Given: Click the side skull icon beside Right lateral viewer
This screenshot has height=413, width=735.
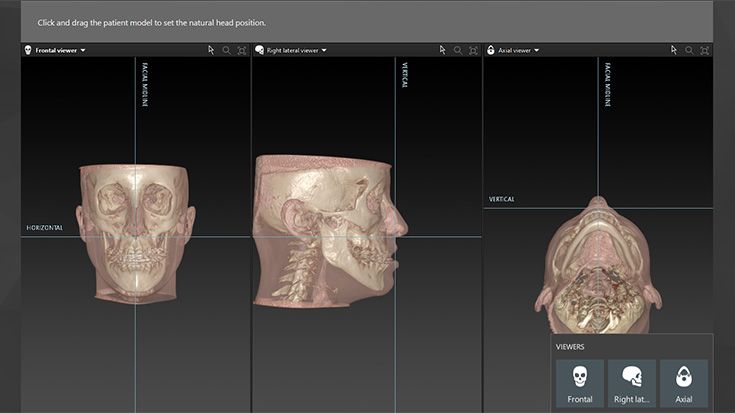Looking at the screenshot, I should click(259, 50).
